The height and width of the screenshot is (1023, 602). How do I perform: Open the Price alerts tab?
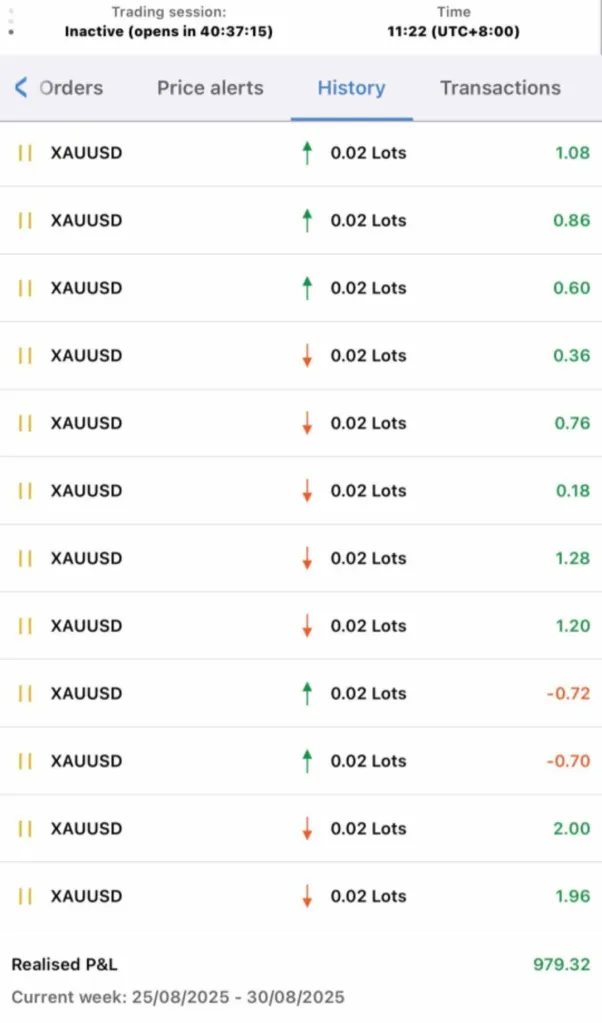[210, 88]
